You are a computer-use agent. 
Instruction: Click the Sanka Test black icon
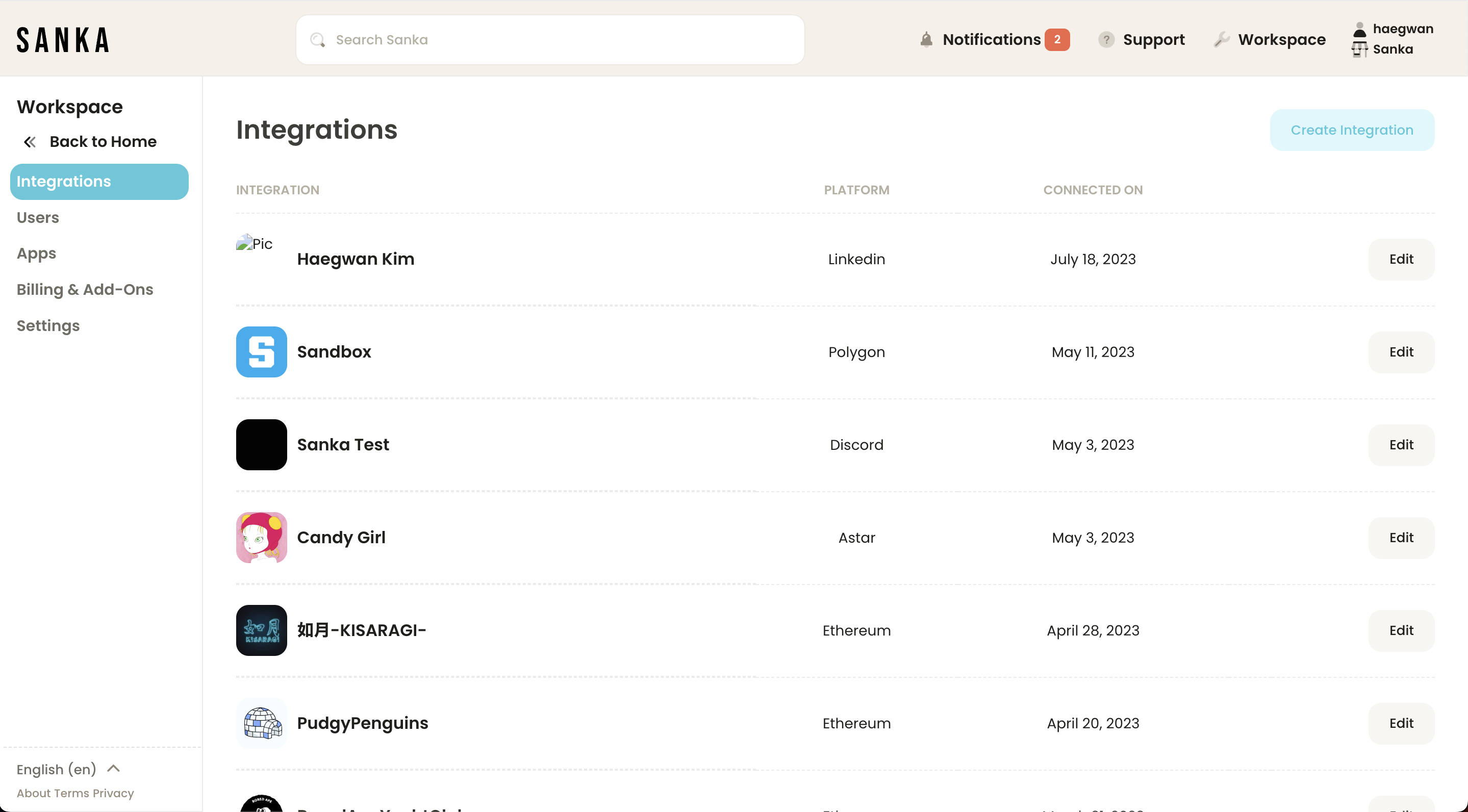coord(261,444)
